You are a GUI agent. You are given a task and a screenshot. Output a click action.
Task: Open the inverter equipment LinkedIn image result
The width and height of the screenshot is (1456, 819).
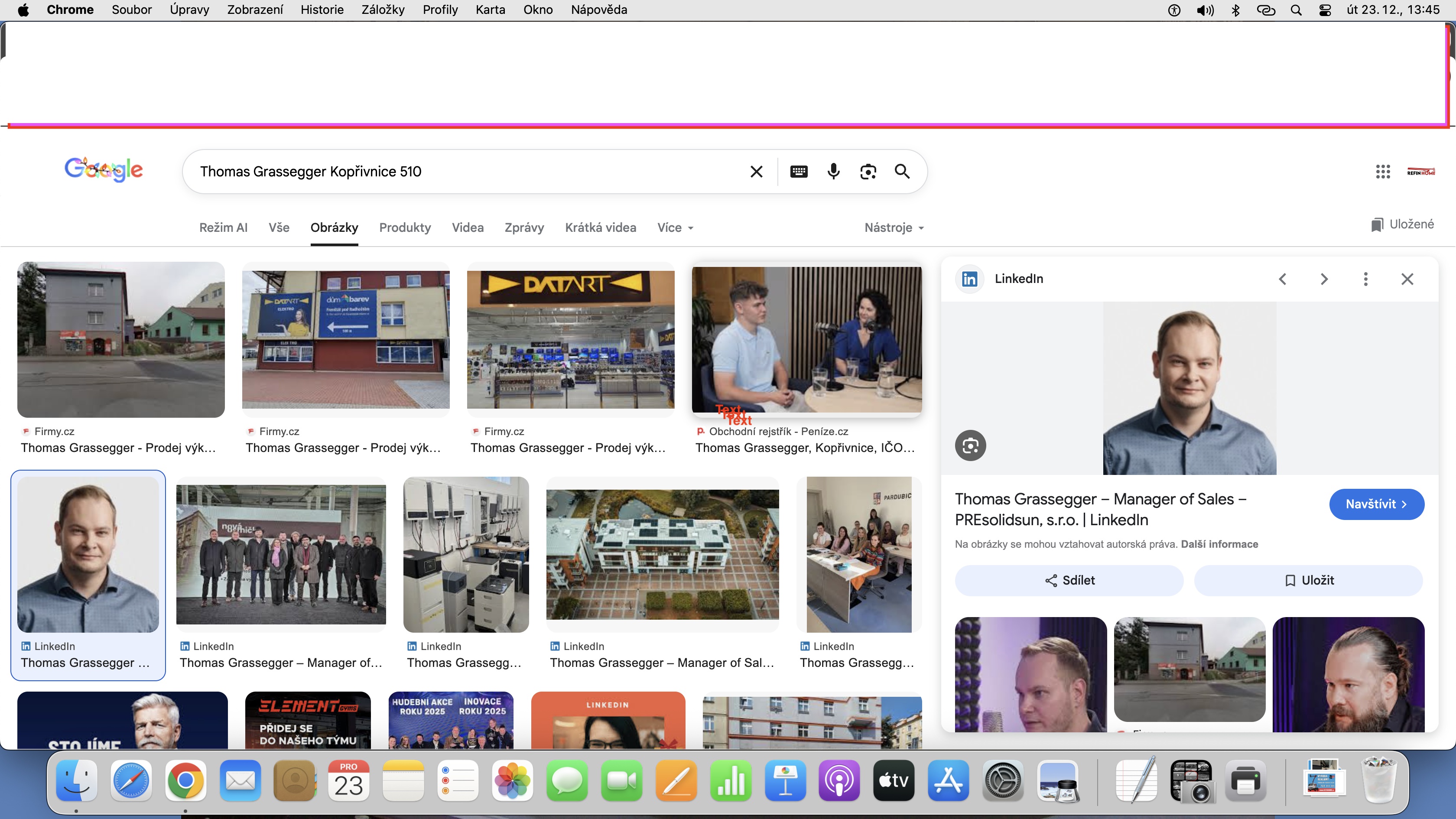pyautogui.click(x=466, y=555)
